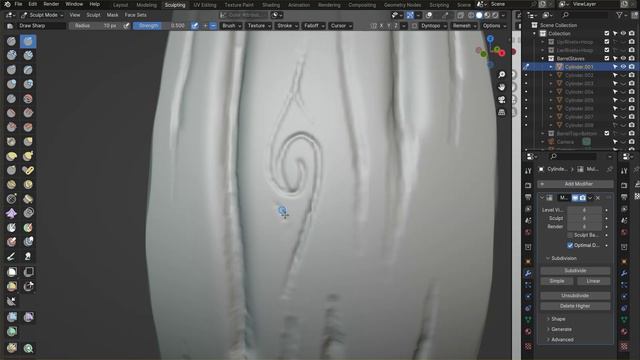Screen dimensions: 640x360
Task: Select the Draw Sharp brush tool
Action: 28,41
